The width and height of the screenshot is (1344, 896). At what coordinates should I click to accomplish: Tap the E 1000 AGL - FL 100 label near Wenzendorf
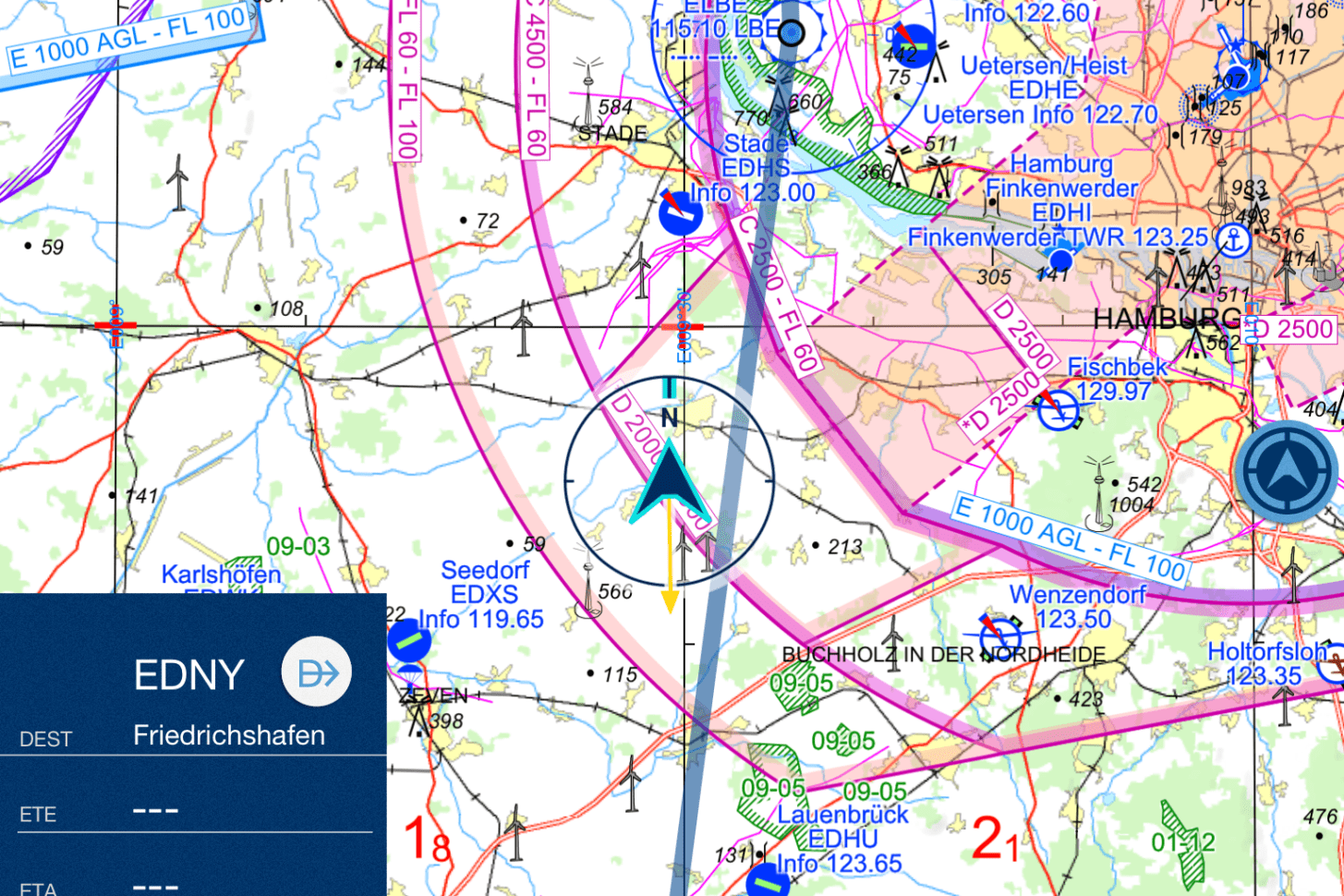(x=1070, y=539)
